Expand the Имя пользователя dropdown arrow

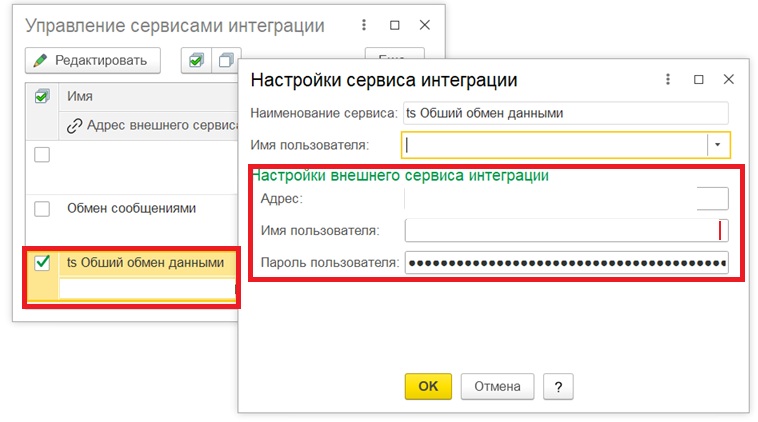(717, 145)
